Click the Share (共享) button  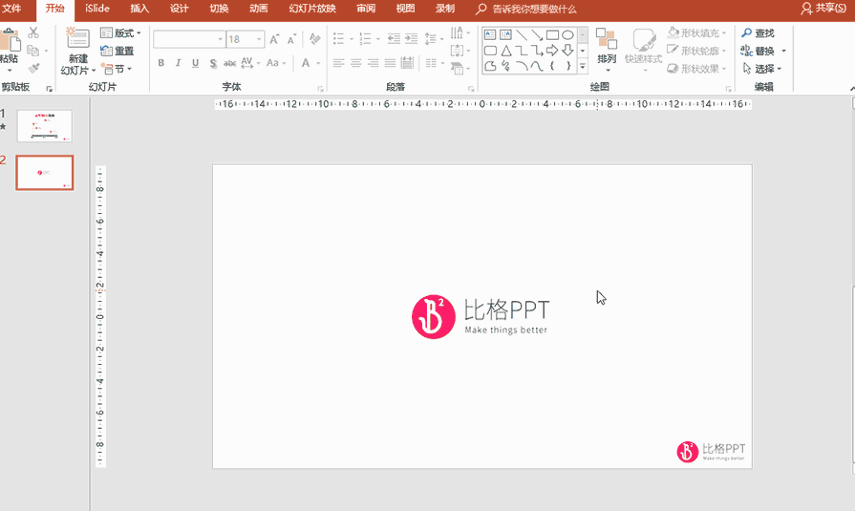(x=825, y=8)
